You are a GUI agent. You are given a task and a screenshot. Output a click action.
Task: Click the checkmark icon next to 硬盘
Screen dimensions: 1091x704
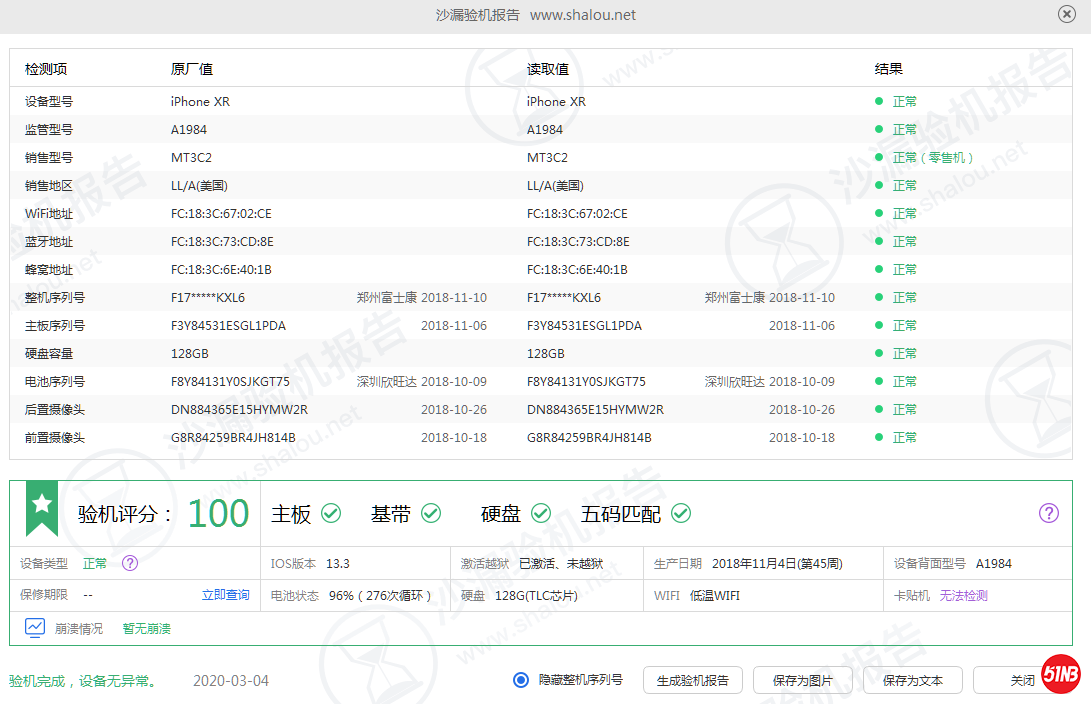click(x=541, y=513)
